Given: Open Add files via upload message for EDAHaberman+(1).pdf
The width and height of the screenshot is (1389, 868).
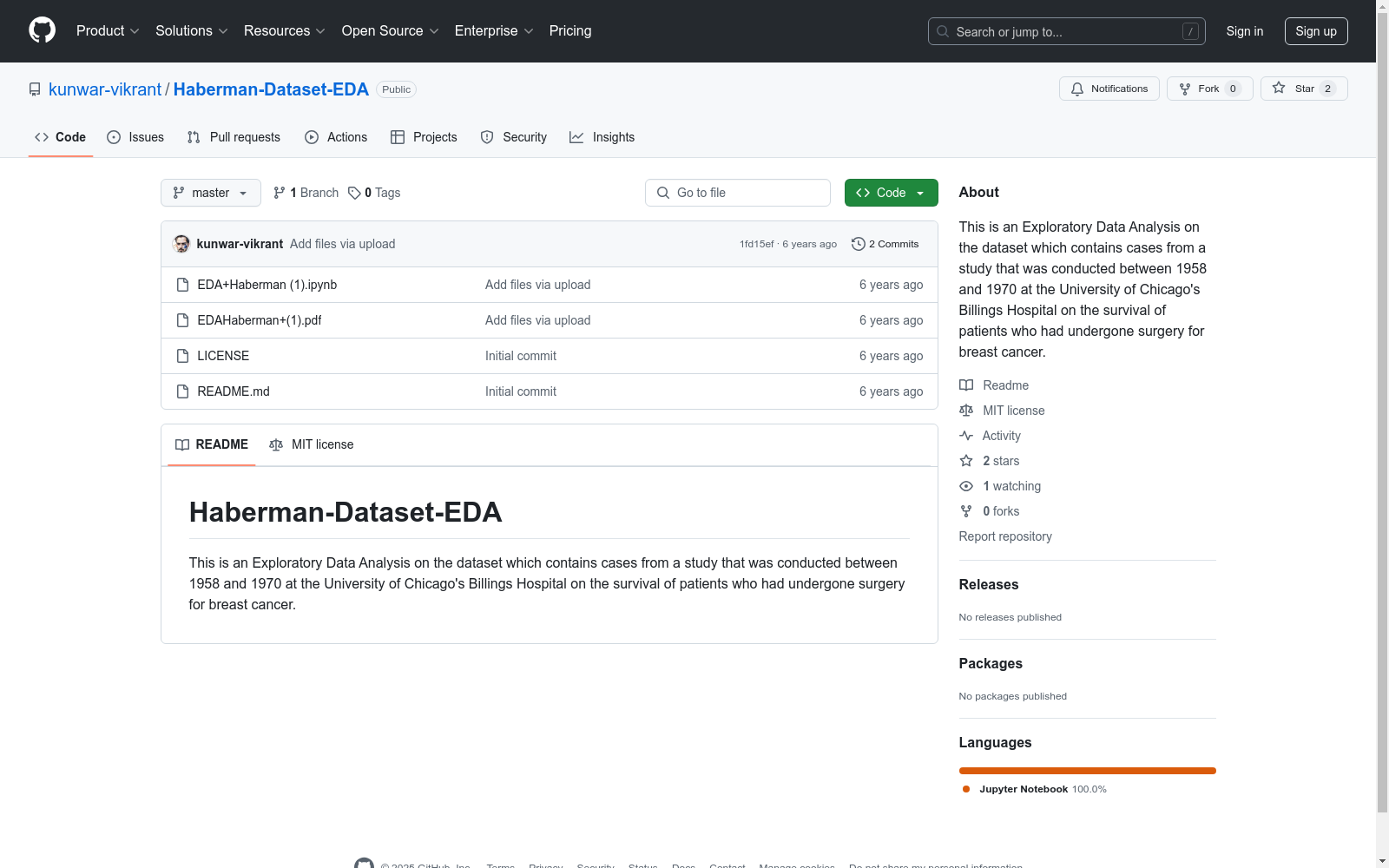Looking at the screenshot, I should click(538, 320).
